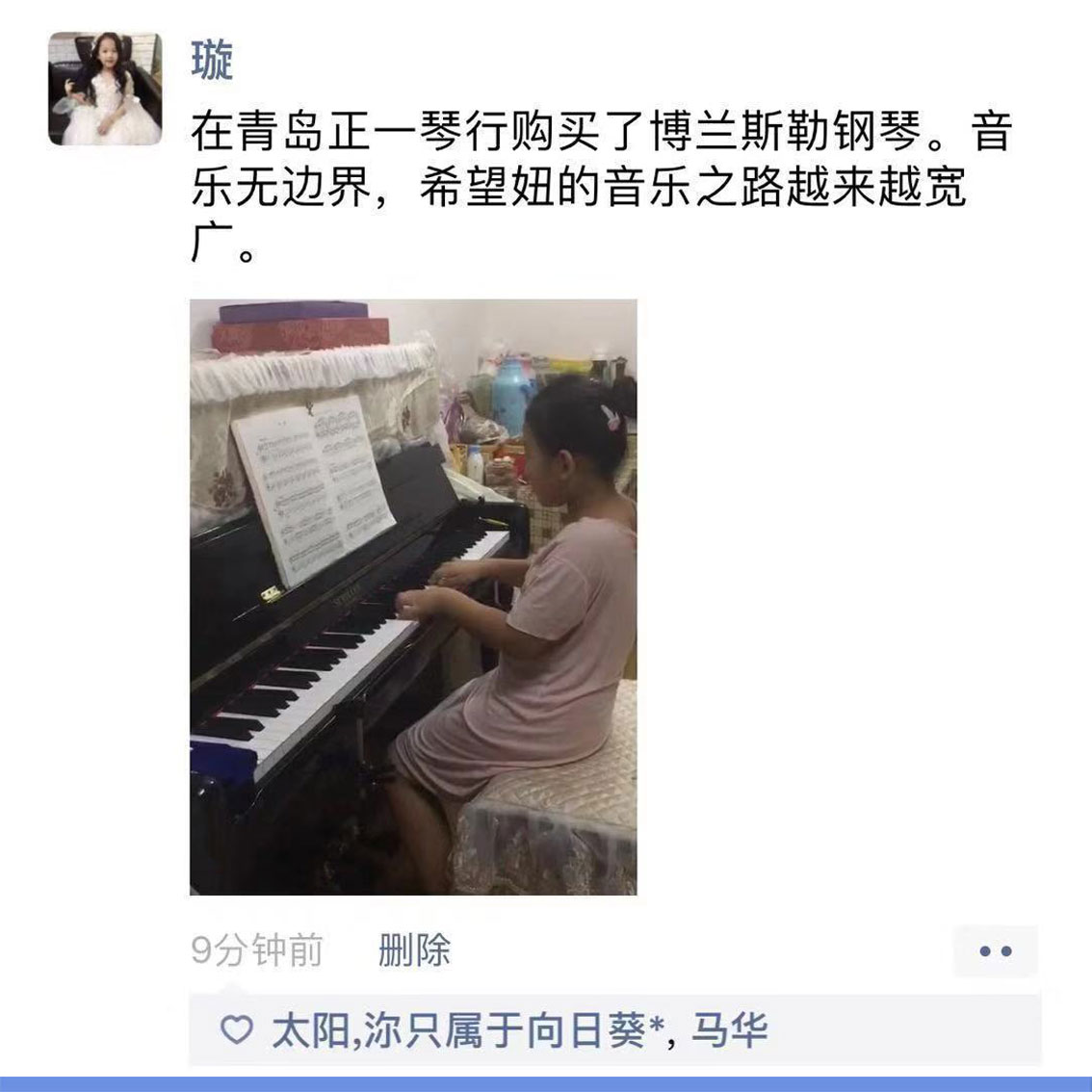Screen dimensions: 1092x1092
Task: Tap the red box atop the piano
Action: (x=300, y=335)
